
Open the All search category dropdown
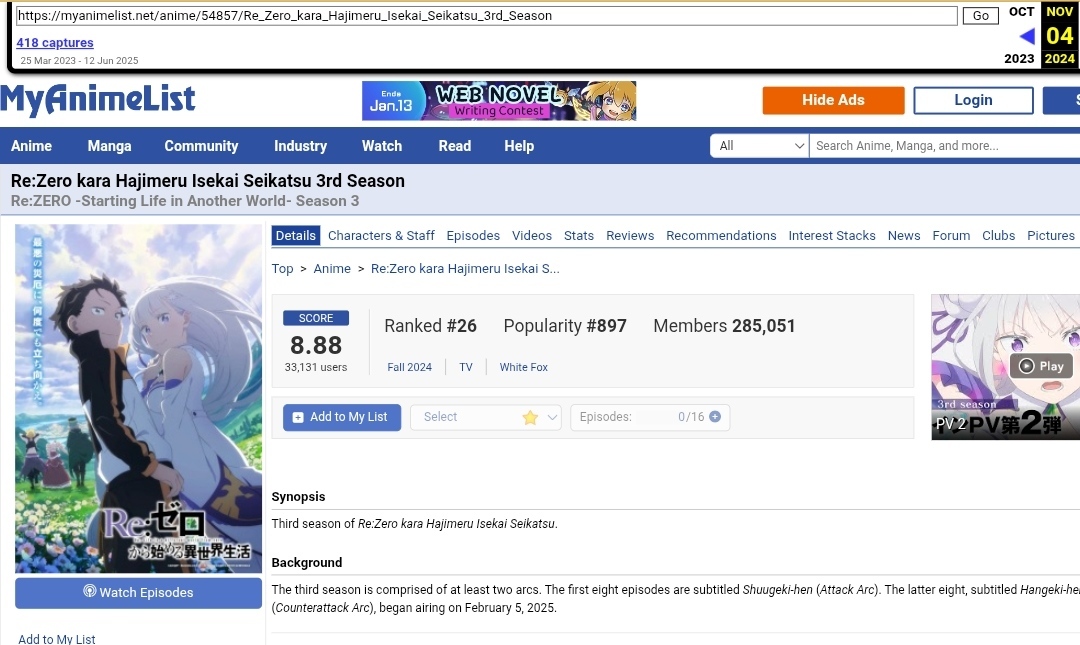[760, 146]
